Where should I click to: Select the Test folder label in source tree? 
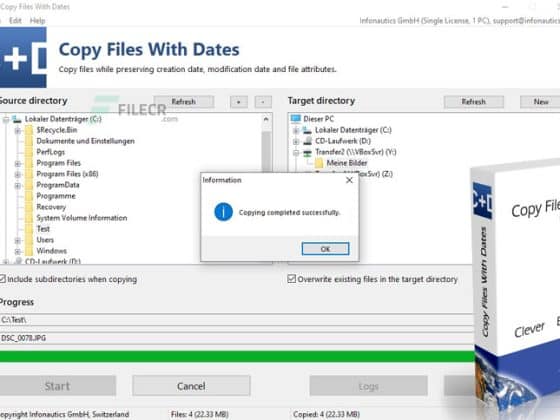(43, 229)
